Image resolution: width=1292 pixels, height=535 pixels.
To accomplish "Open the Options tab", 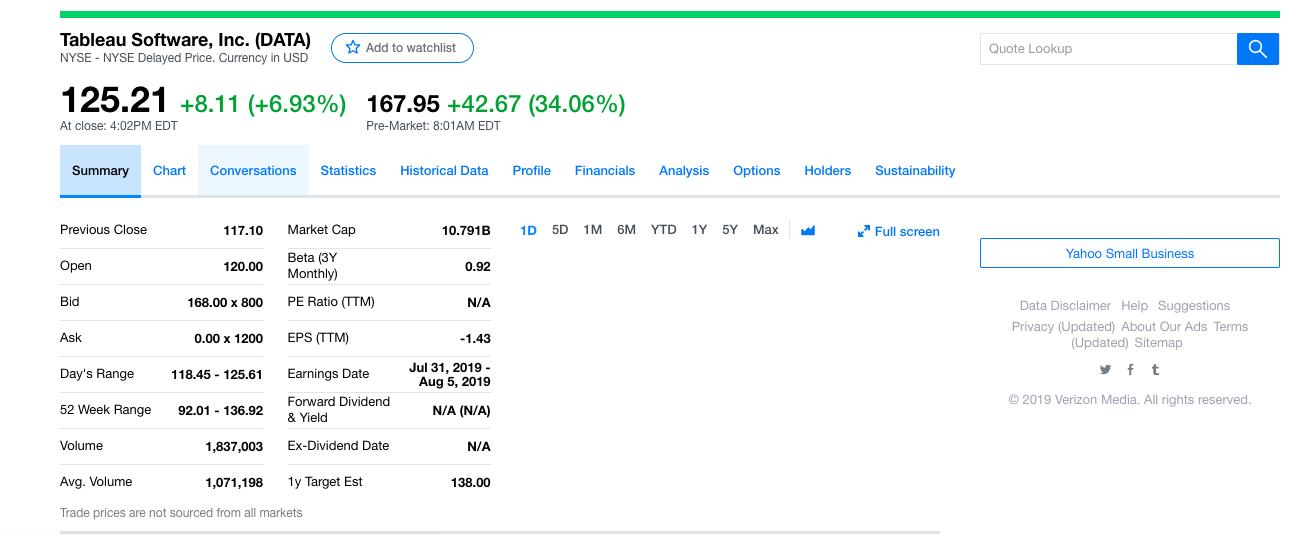I will pyautogui.click(x=757, y=171).
